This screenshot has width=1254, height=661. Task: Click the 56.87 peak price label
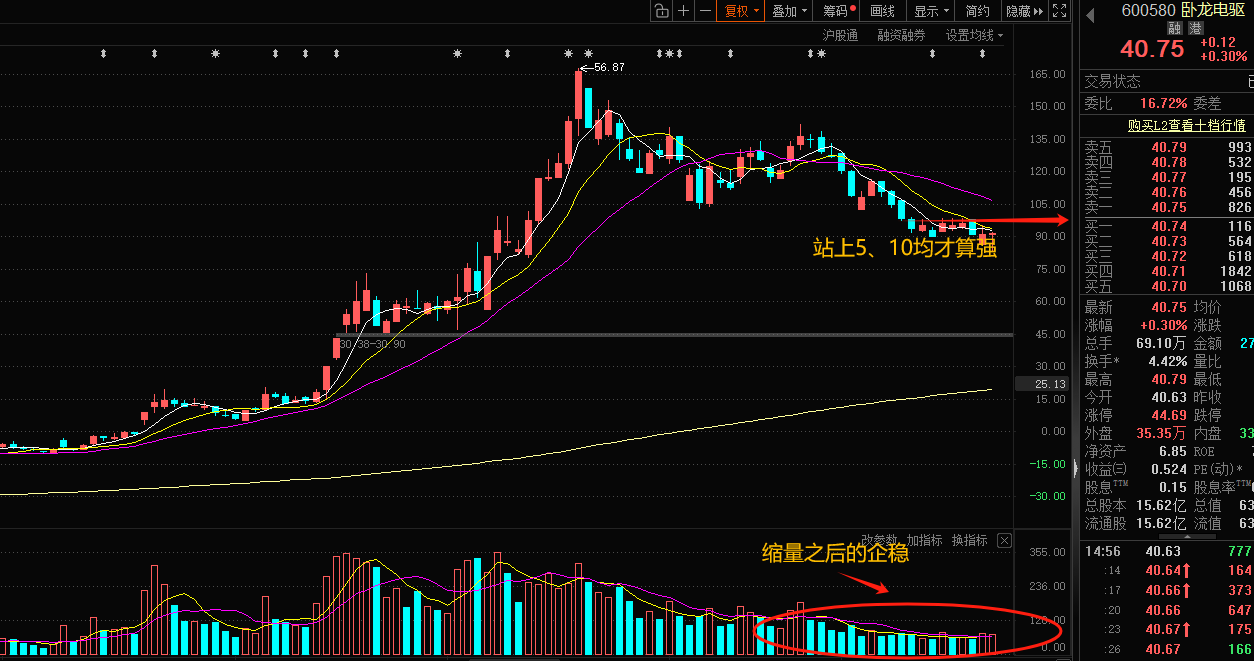coord(609,67)
